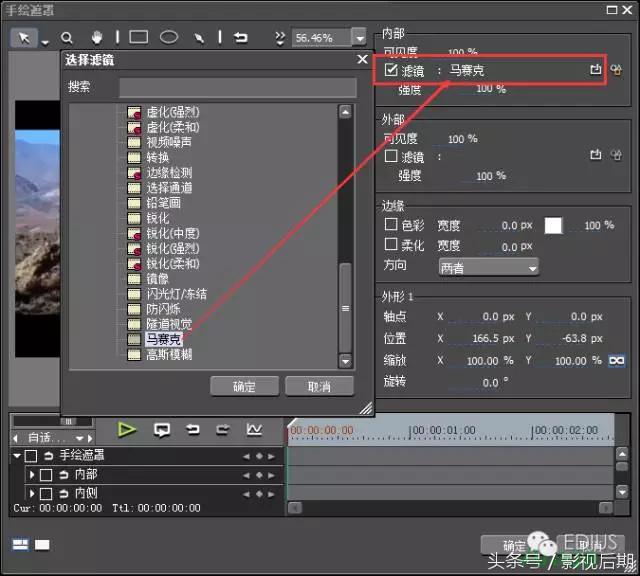Screen dimensions: 640x576
Task: Toggle loop playback icon
Action: 162,430
